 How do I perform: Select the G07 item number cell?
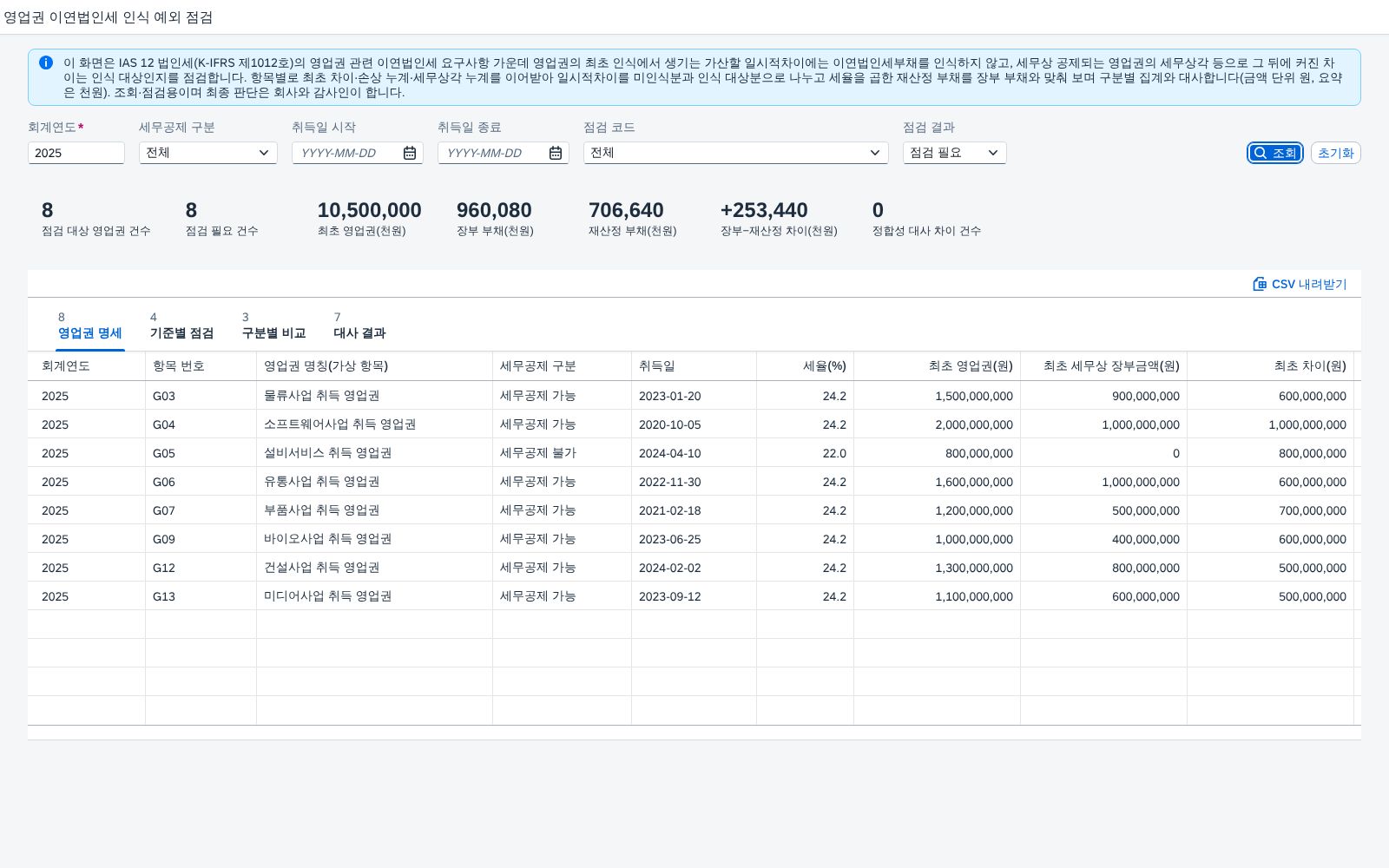pyautogui.click(x=201, y=510)
